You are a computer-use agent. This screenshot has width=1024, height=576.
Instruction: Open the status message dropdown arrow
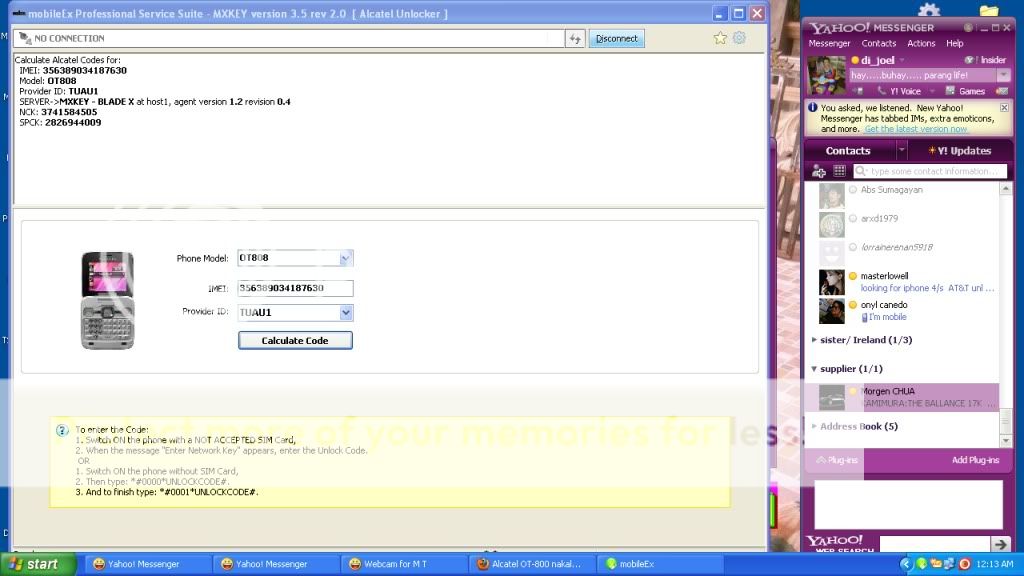click(1003, 75)
